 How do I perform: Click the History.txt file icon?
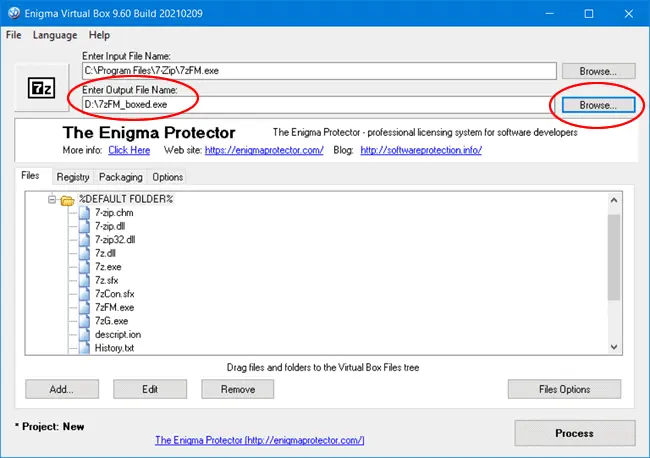(x=84, y=346)
